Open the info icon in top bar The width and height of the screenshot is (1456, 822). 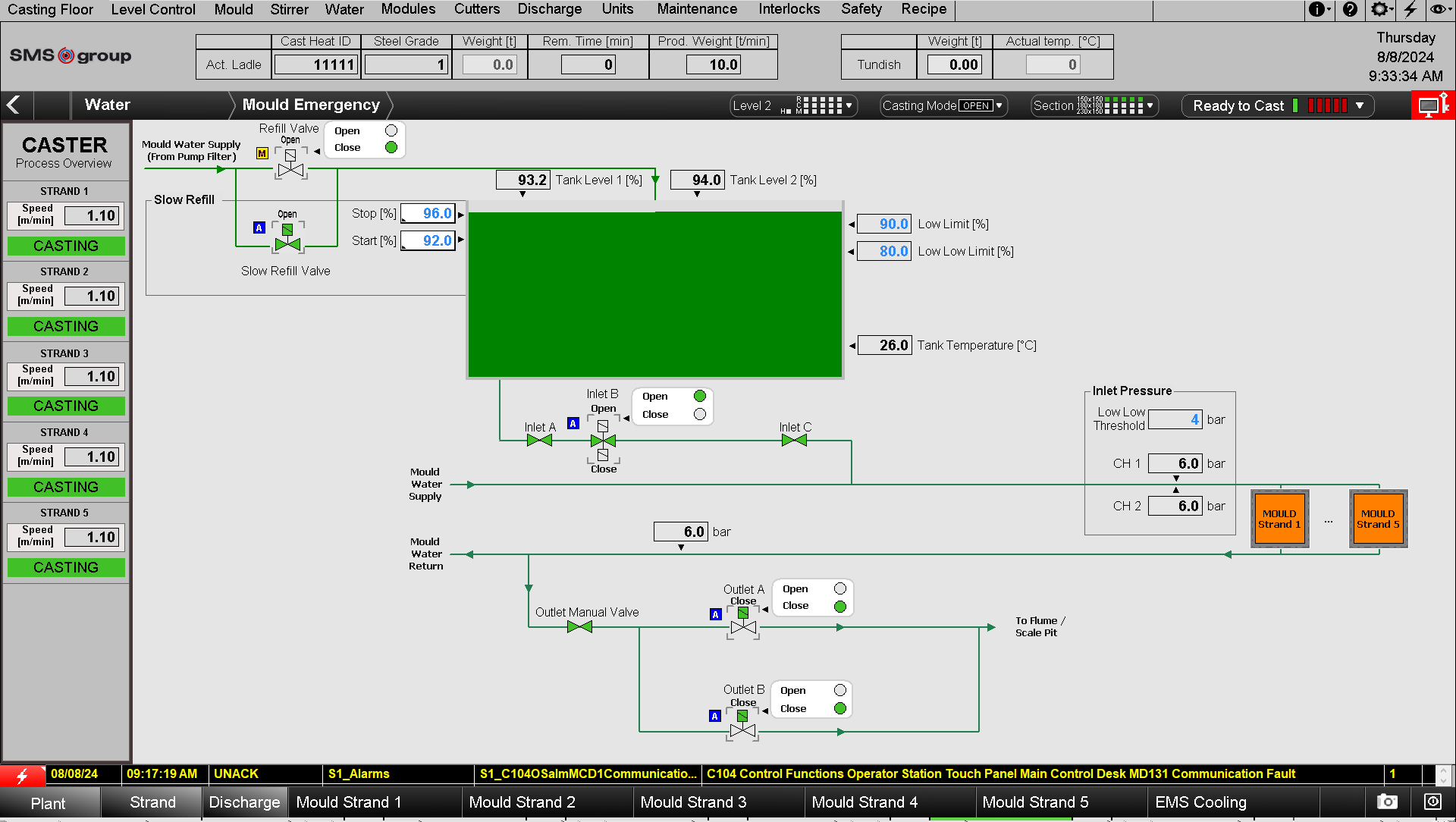tap(1316, 9)
